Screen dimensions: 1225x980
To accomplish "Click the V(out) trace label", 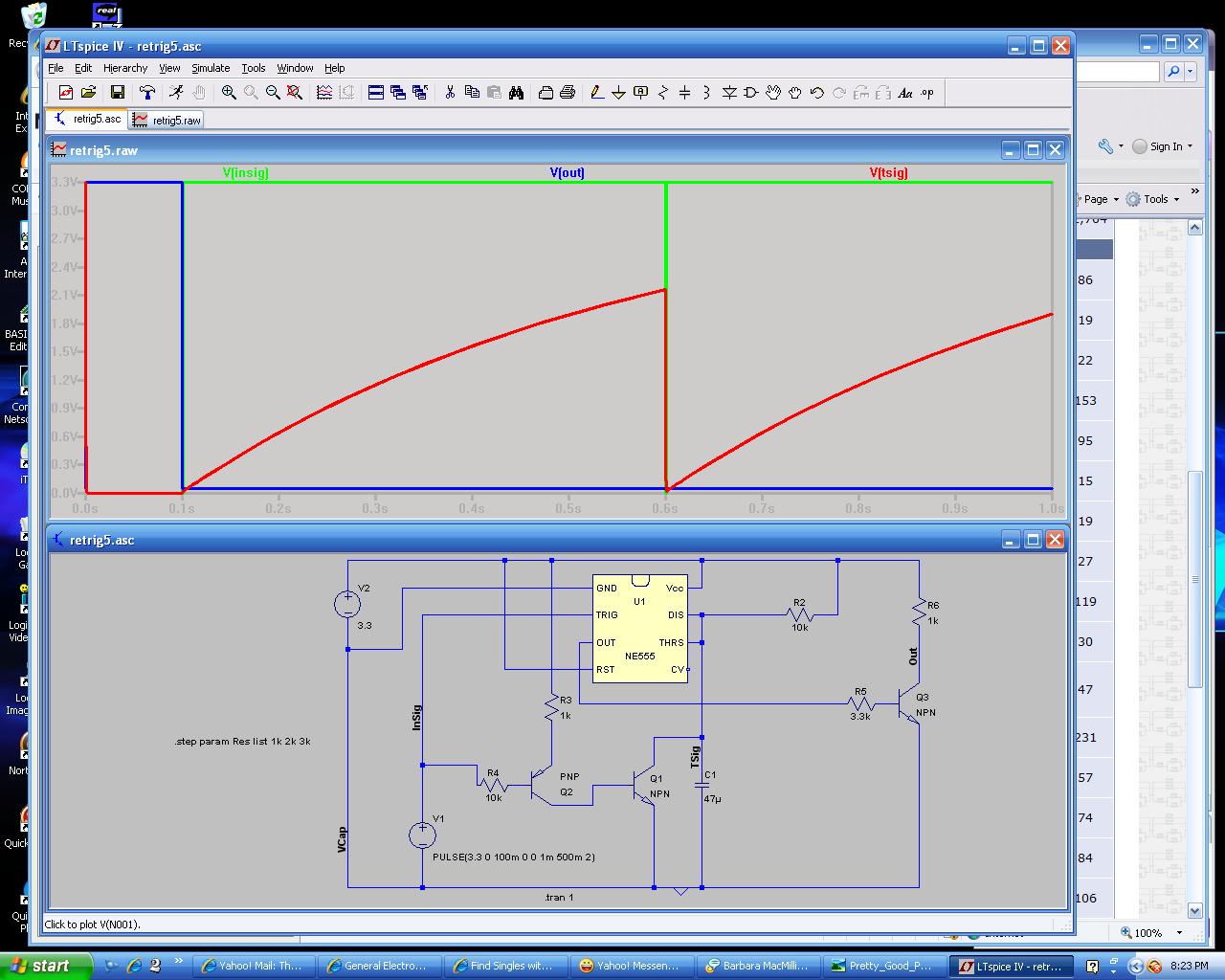I will coord(568,173).
